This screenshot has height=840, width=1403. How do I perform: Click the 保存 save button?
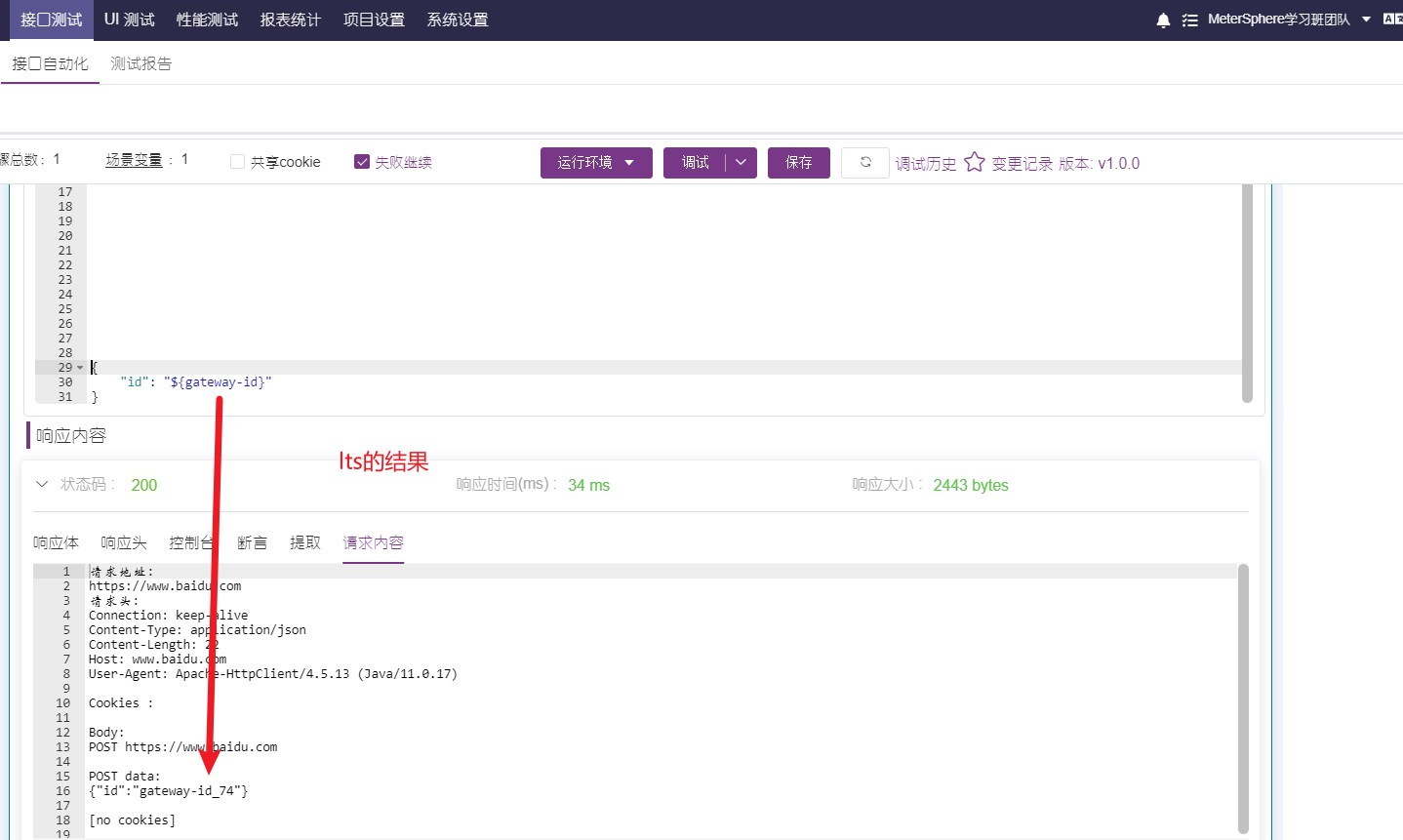pos(798,162)
